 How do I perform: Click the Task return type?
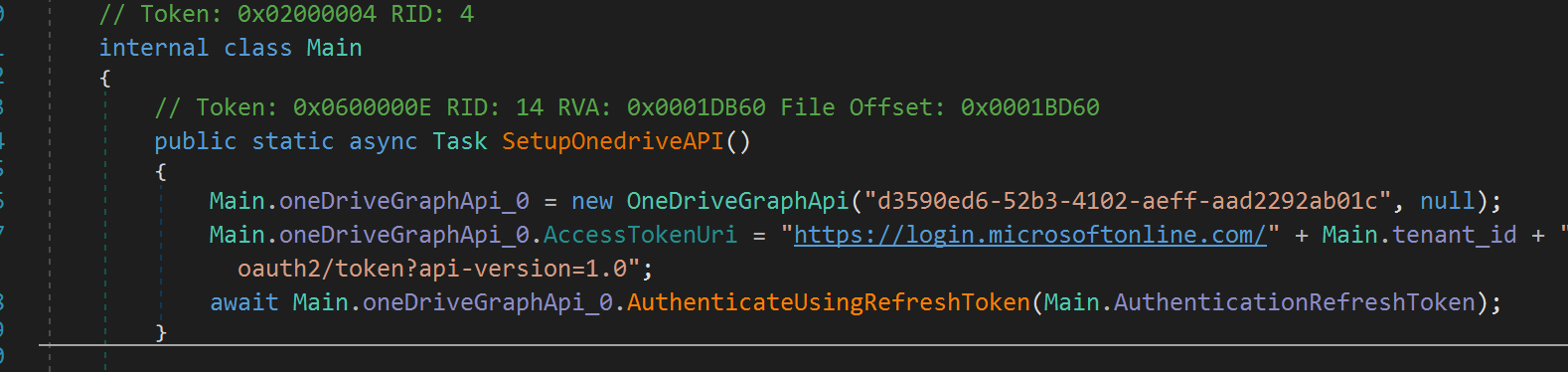coord(459,141)
